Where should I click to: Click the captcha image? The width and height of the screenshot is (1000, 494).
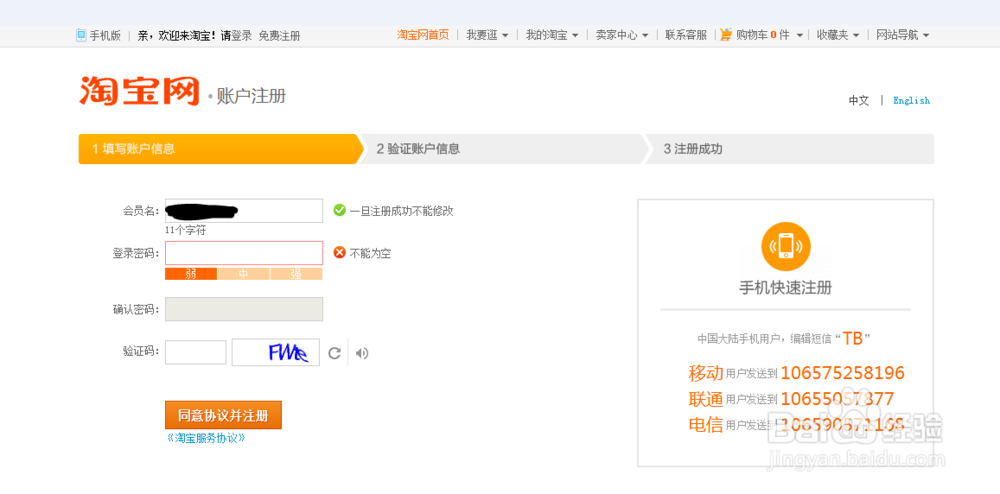pos(276,352)
